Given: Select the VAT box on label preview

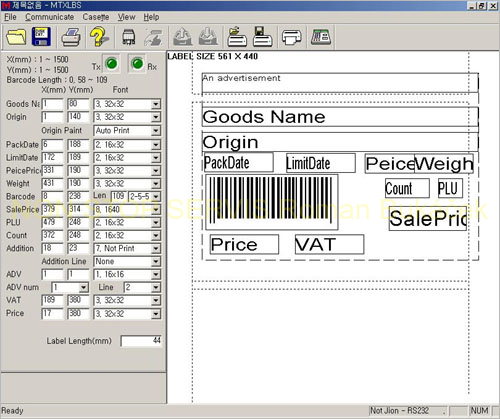Looking at the screenshot, I should pyautogui.click(x=329, y=244).
